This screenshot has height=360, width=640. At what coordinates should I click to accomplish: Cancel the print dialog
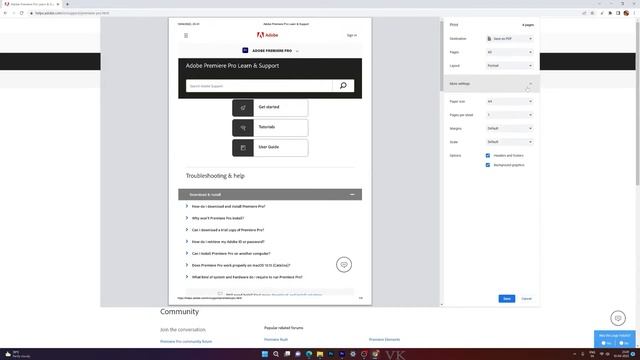[527, 299]
